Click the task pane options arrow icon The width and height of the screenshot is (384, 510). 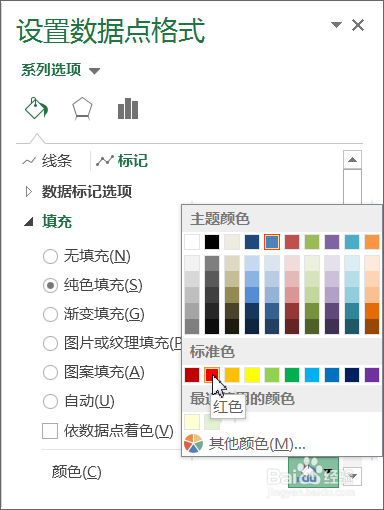point(336,25)
